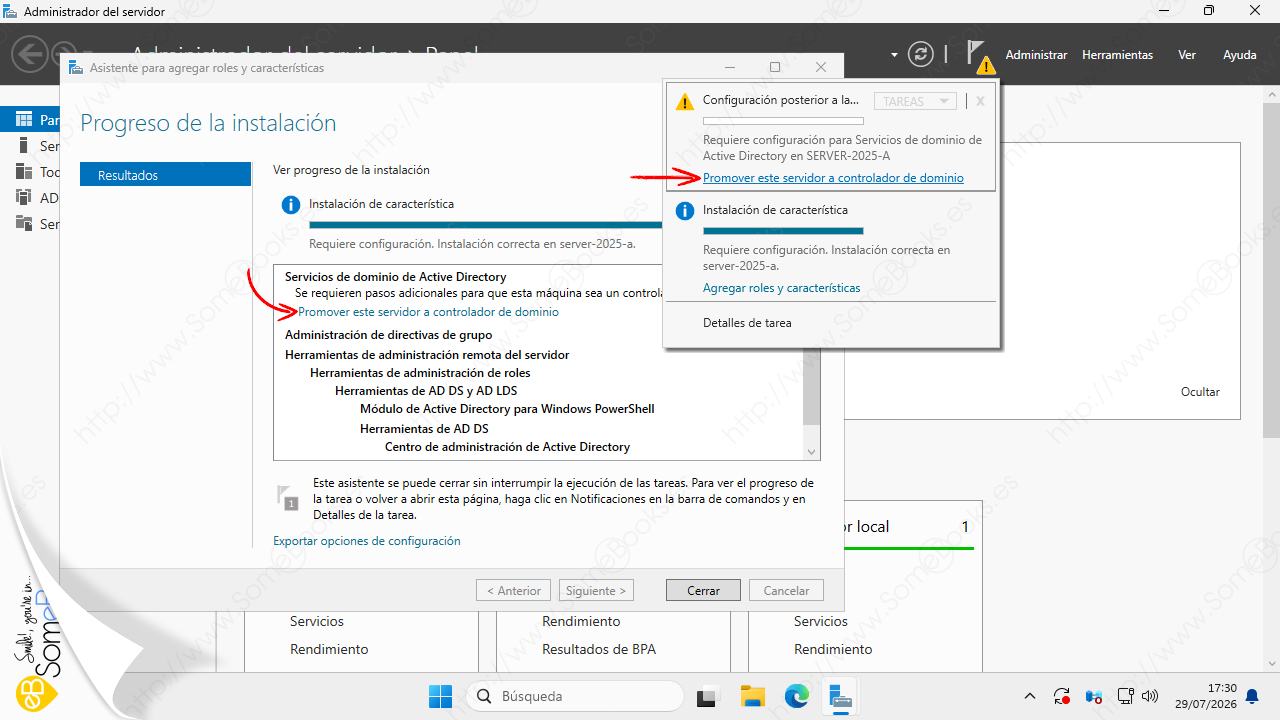
Task: Select Servicios de dominio de Active Directory row
Action: [x=396, y=277]
